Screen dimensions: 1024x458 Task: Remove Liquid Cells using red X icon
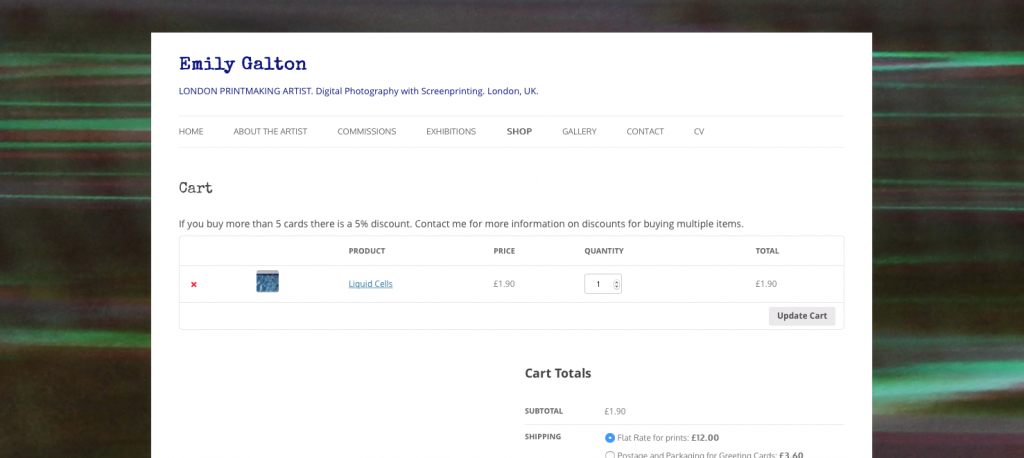point(193,284)
